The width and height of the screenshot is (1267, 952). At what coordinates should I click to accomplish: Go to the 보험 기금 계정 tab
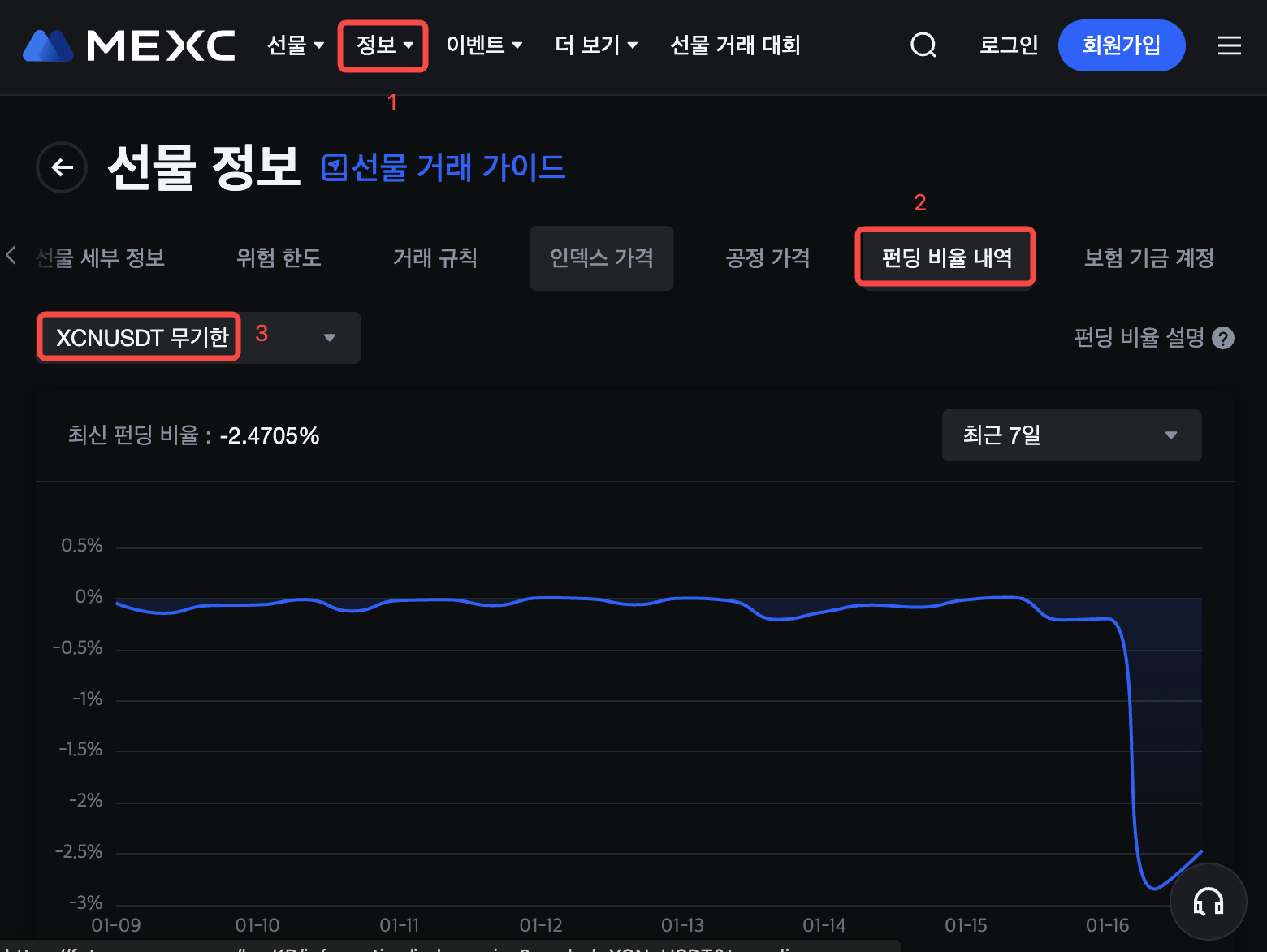(1148, 257)
